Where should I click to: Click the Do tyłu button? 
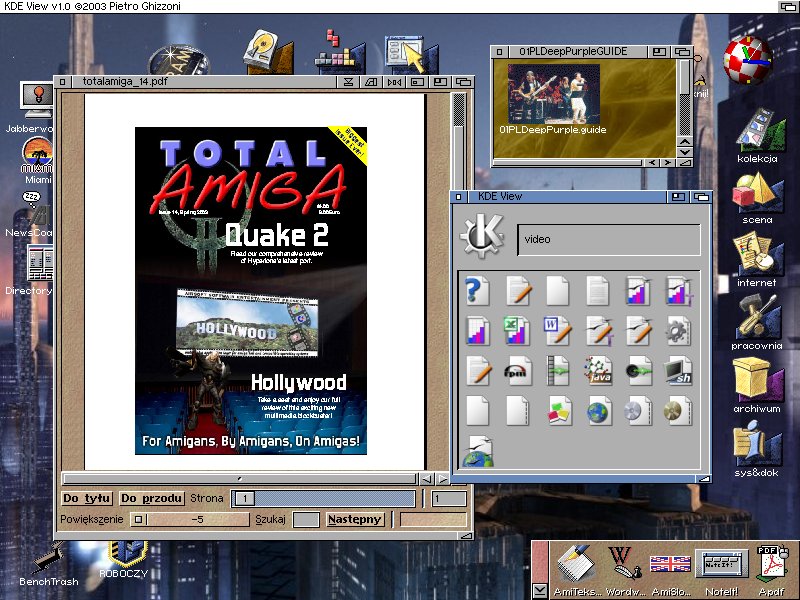coord(87,498)
